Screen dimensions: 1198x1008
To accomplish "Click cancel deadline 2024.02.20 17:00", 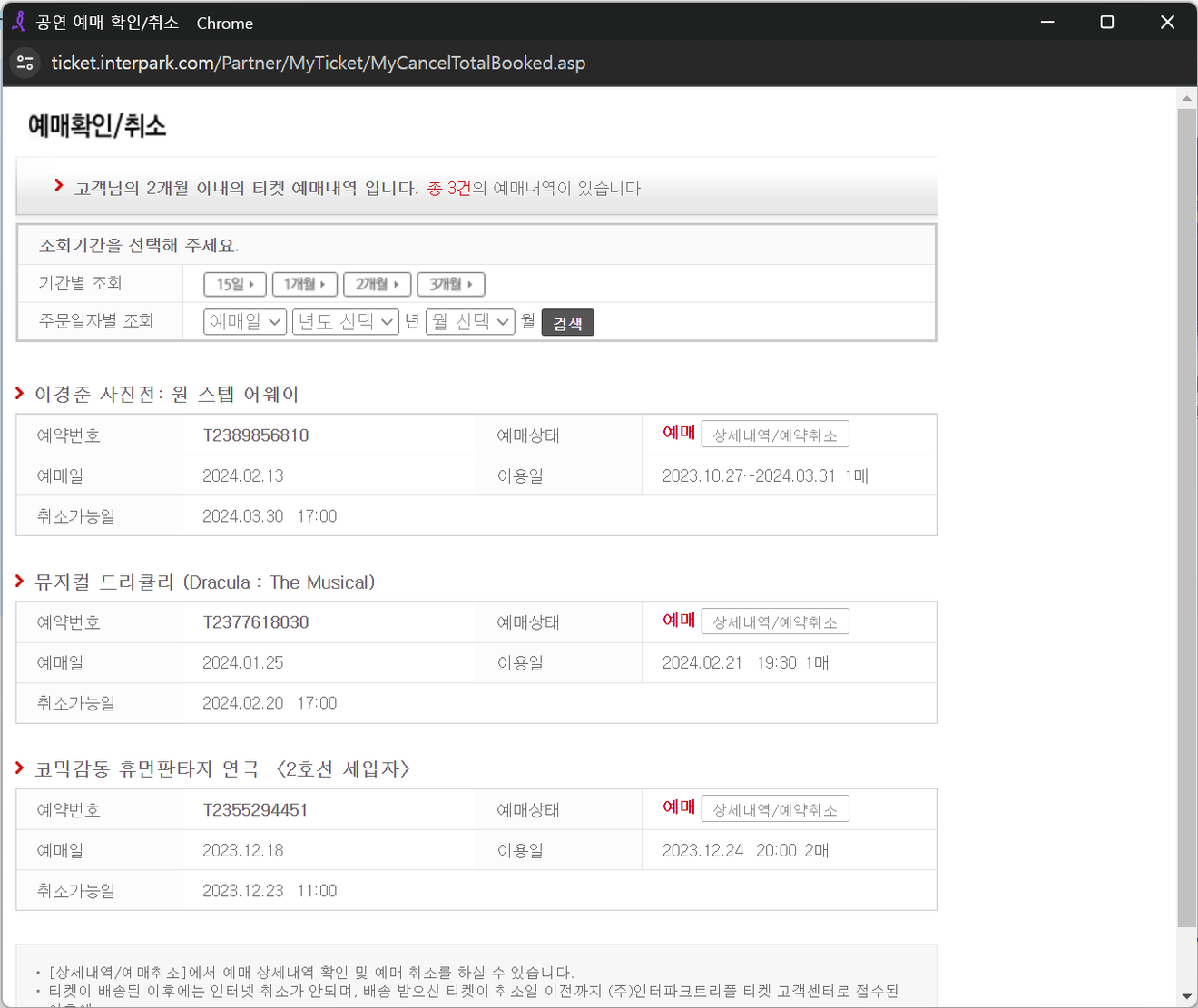I will pos(270,703).
